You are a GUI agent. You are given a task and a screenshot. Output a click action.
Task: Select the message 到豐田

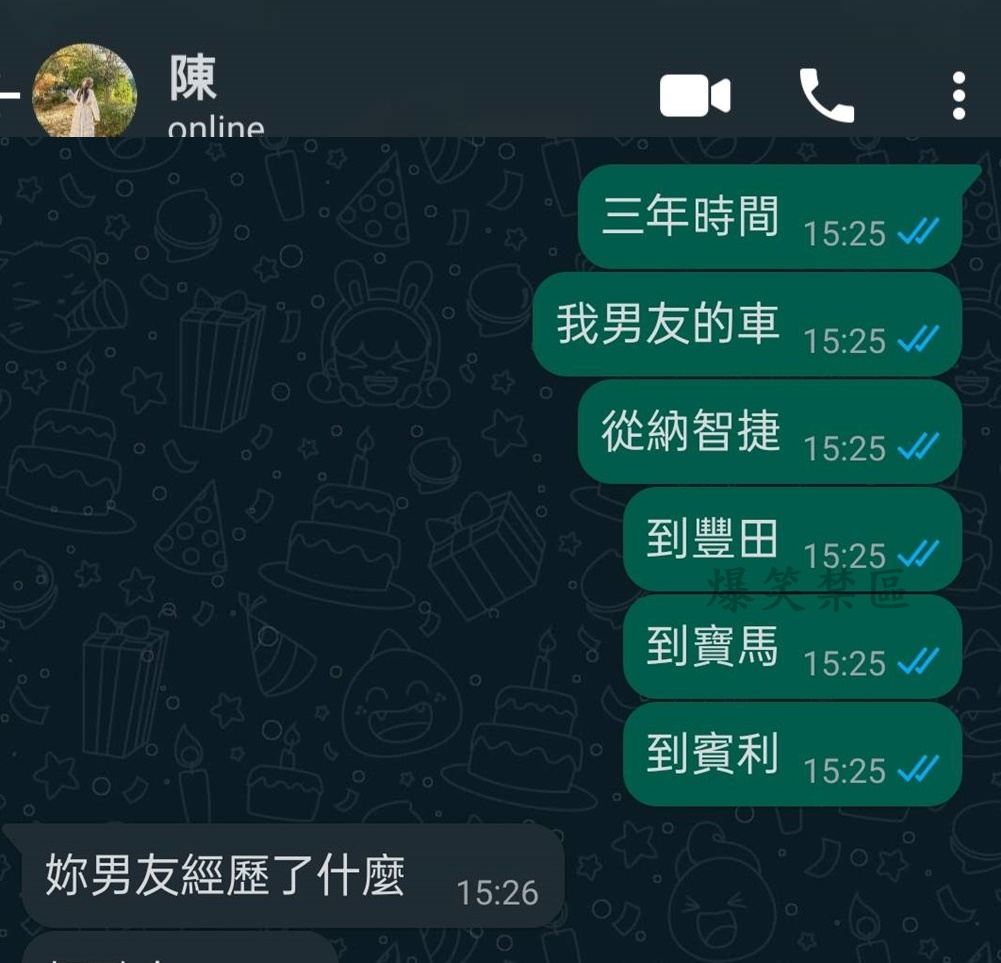(x=792, y=539)
